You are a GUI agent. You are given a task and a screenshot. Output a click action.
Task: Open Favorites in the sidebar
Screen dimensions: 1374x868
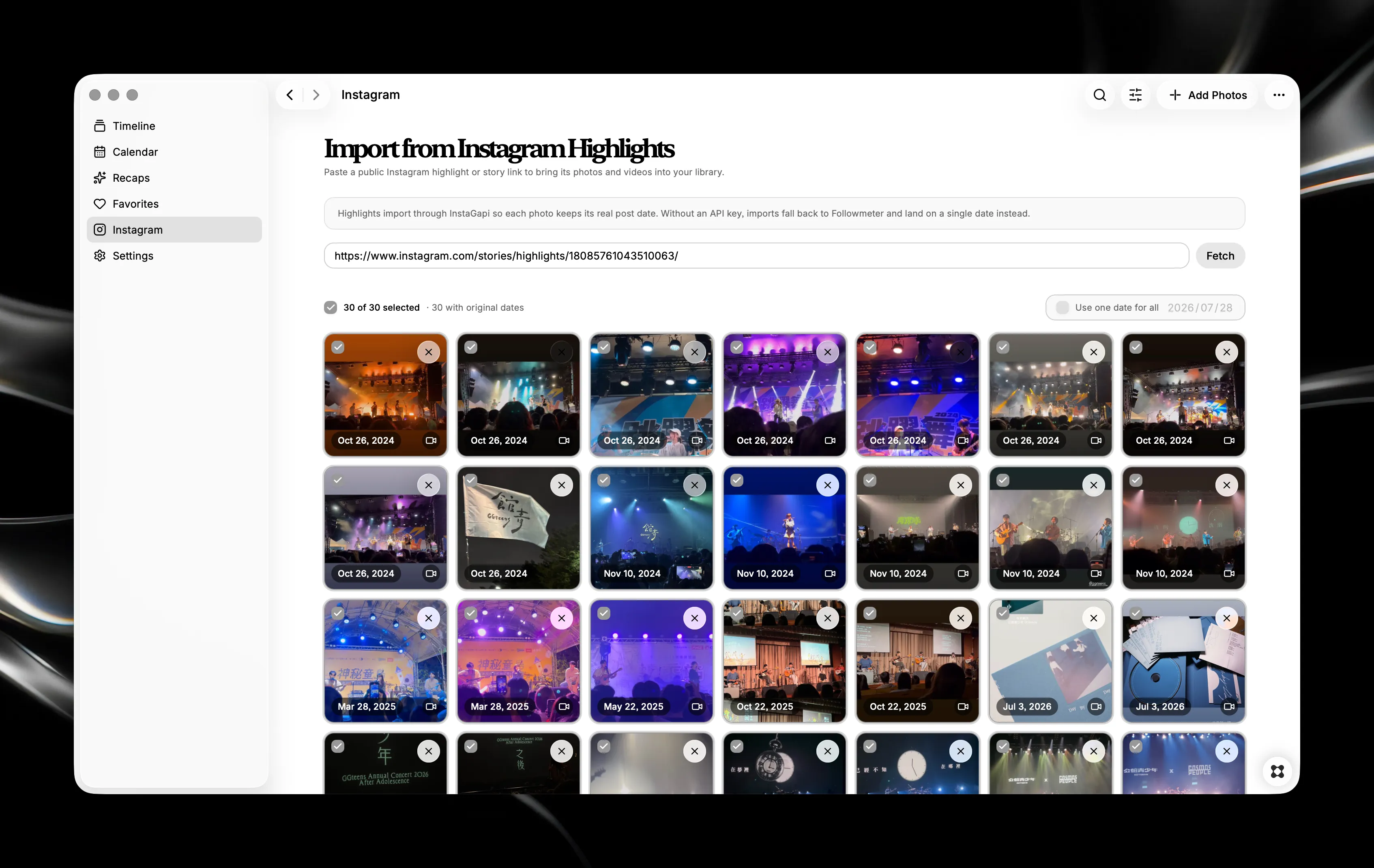pyautogui.click(x=174, y=204)
